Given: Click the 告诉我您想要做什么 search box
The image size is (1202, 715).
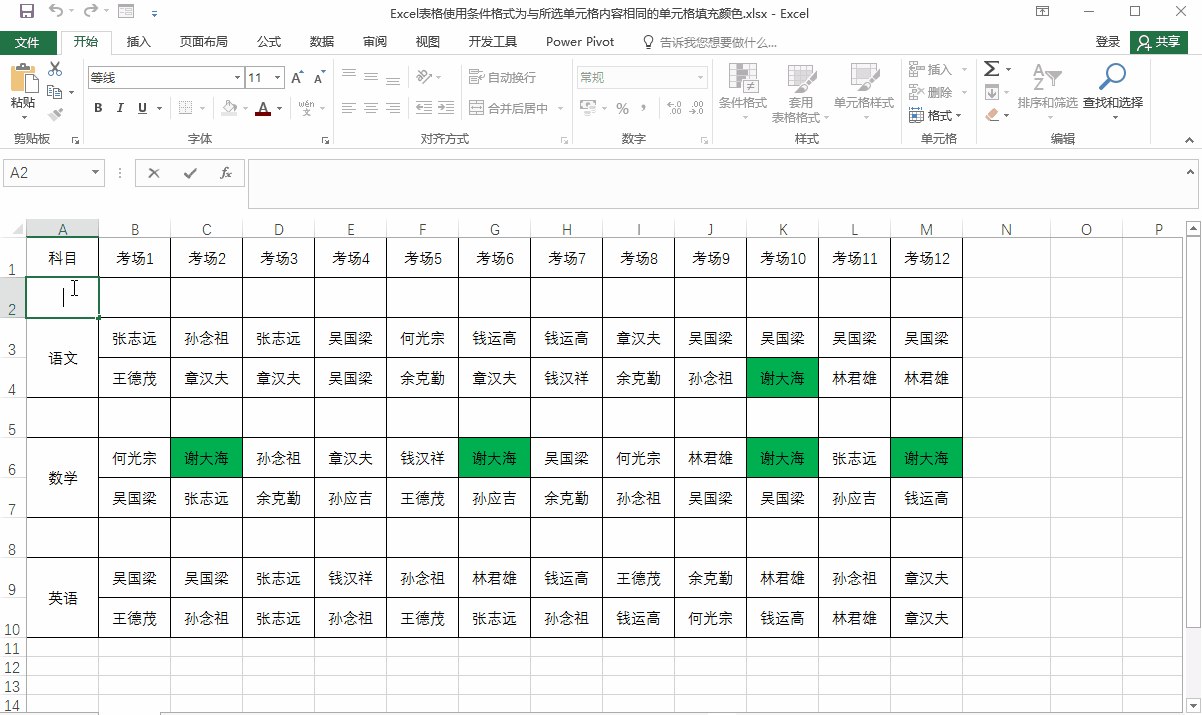Looking at the screenshot, I should tap(710, 42).
